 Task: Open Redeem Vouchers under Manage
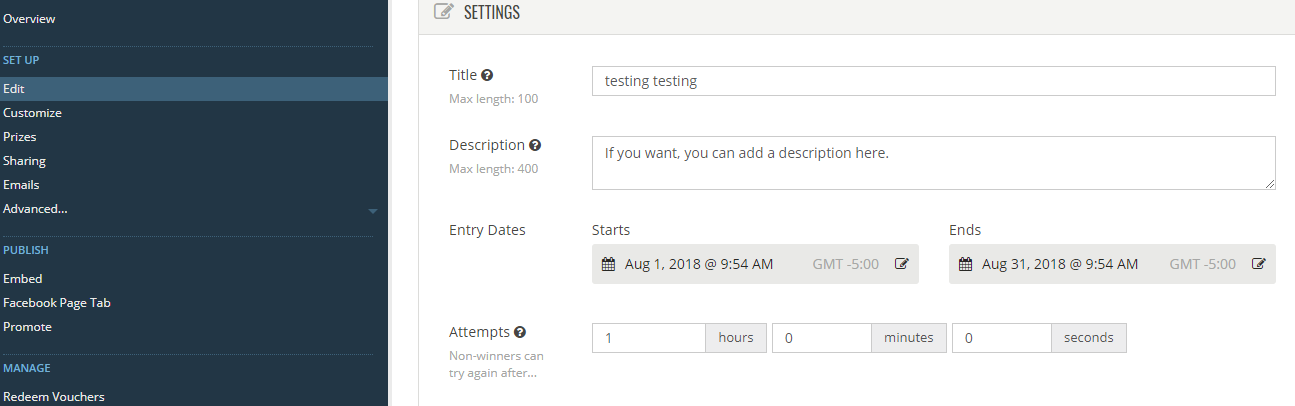click(54, 397)
